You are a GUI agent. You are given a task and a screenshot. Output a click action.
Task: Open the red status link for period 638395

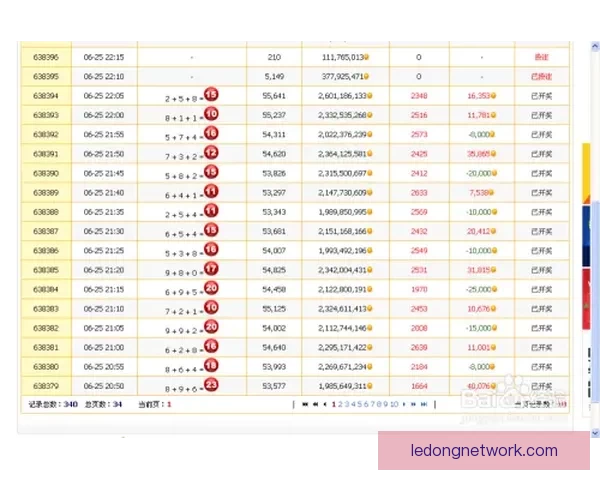tap(541, 77)
